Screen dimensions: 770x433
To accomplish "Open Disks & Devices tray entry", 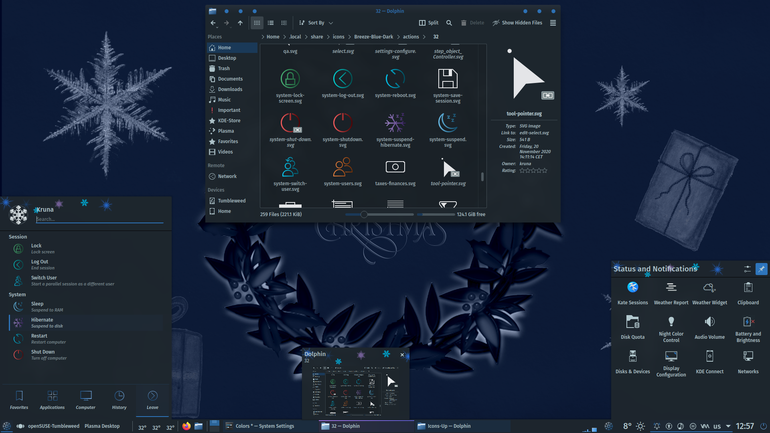I will (x=632, y=362).
